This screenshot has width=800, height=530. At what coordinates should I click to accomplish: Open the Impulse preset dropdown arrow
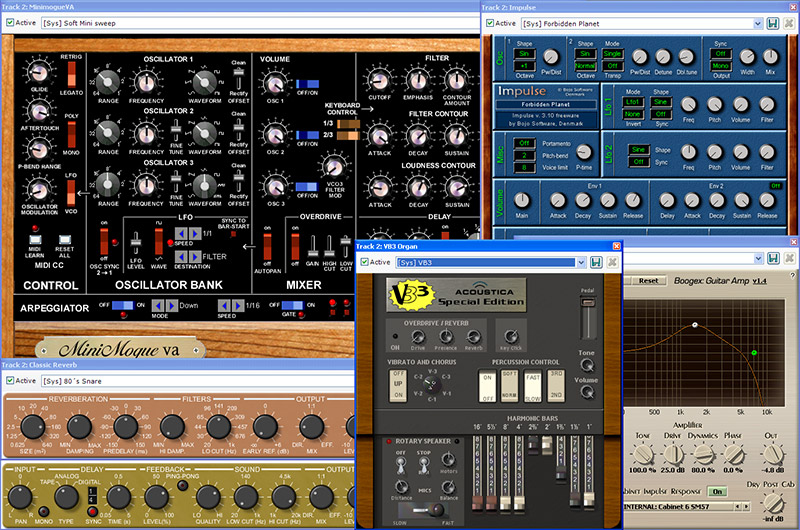point(758,23)
